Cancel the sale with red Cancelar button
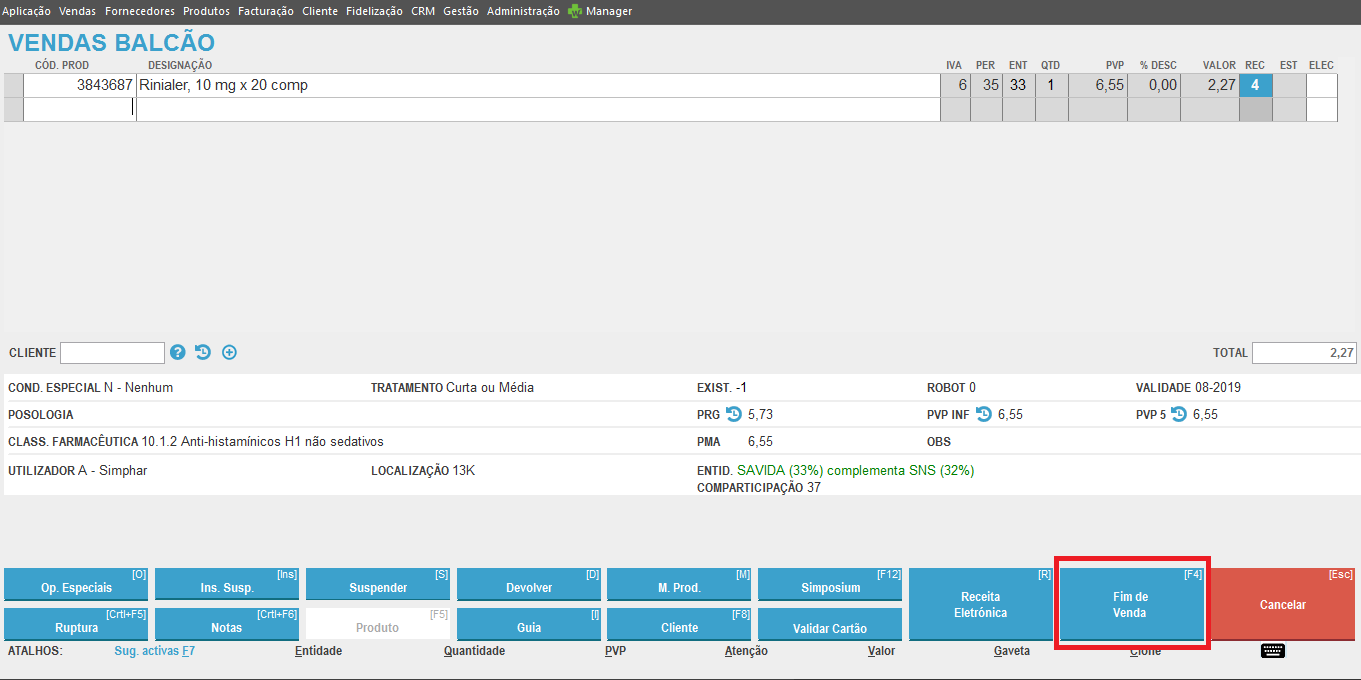Image resolution: width=1361 pixels, height=680 pixels. (1283, 604)
